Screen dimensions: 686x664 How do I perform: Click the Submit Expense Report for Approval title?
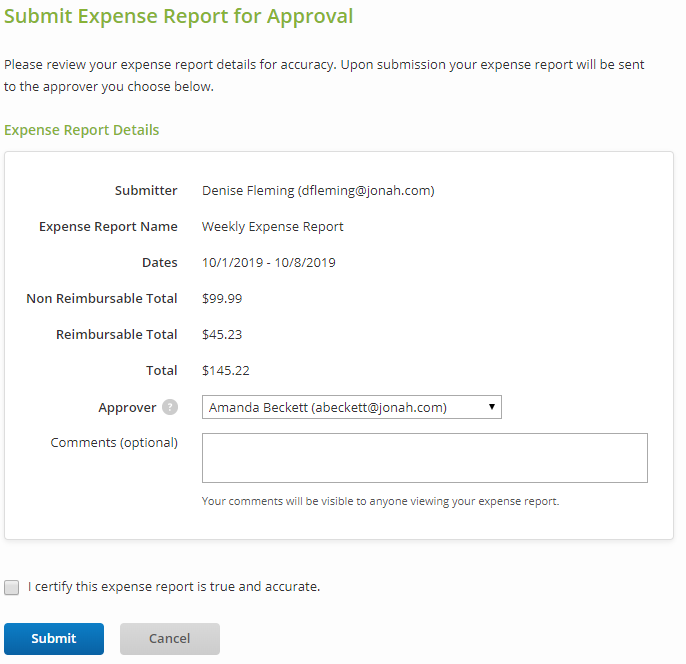tap(178, 17)
